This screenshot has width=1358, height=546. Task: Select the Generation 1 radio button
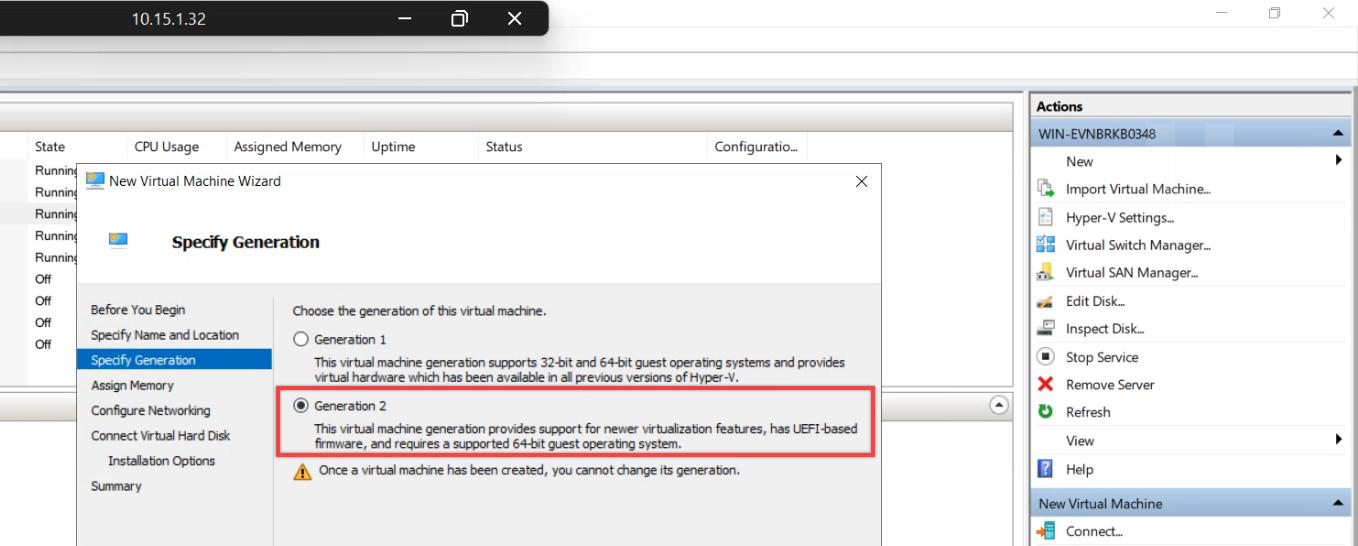tap(301, 339)
